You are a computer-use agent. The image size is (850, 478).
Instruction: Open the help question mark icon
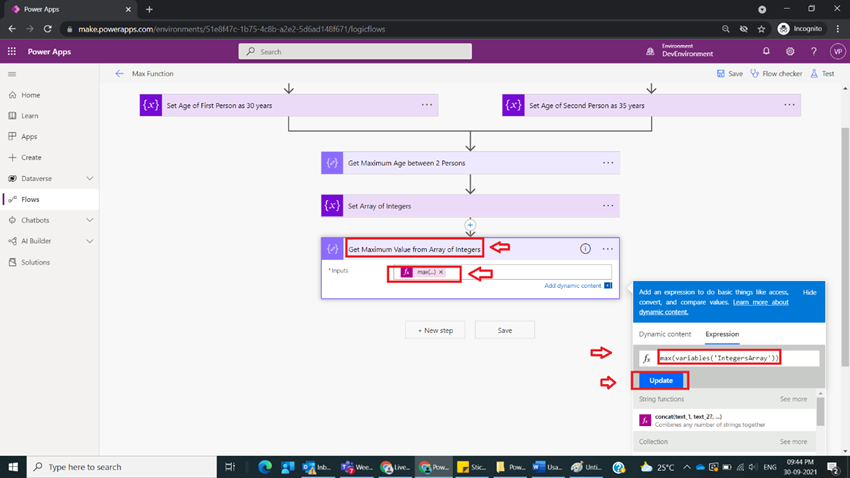(x=814, y=51)
